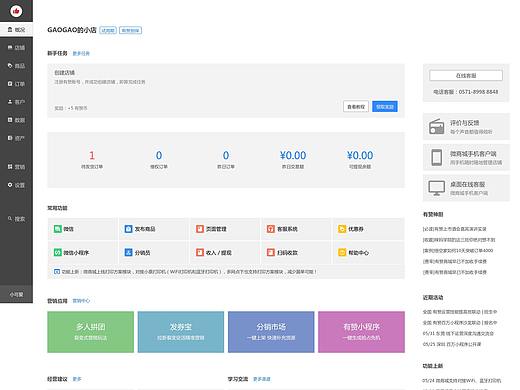The width and height of the screenshot is (520, 390).
Task: Click the 设置 settings gear icon
Action: click(10, 185)
